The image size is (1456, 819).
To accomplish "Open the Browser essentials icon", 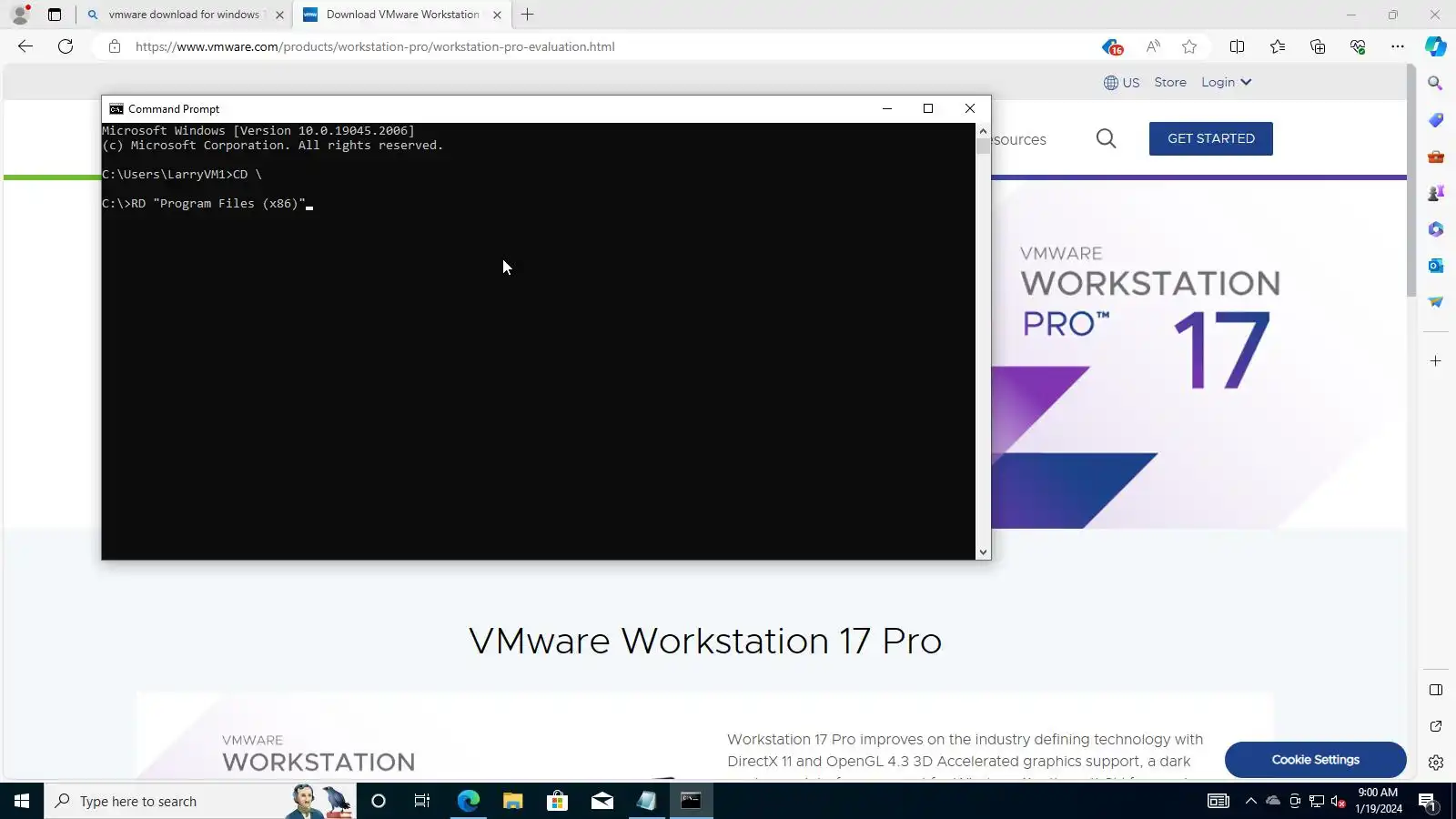I will point(1358,46).
